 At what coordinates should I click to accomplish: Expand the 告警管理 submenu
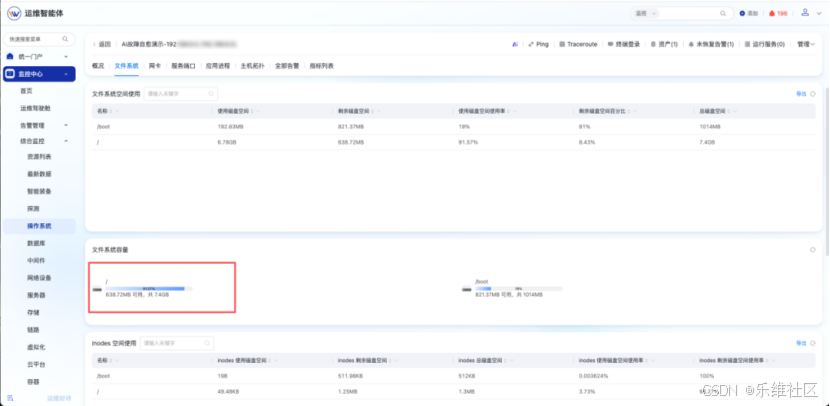tap(66, 125)
